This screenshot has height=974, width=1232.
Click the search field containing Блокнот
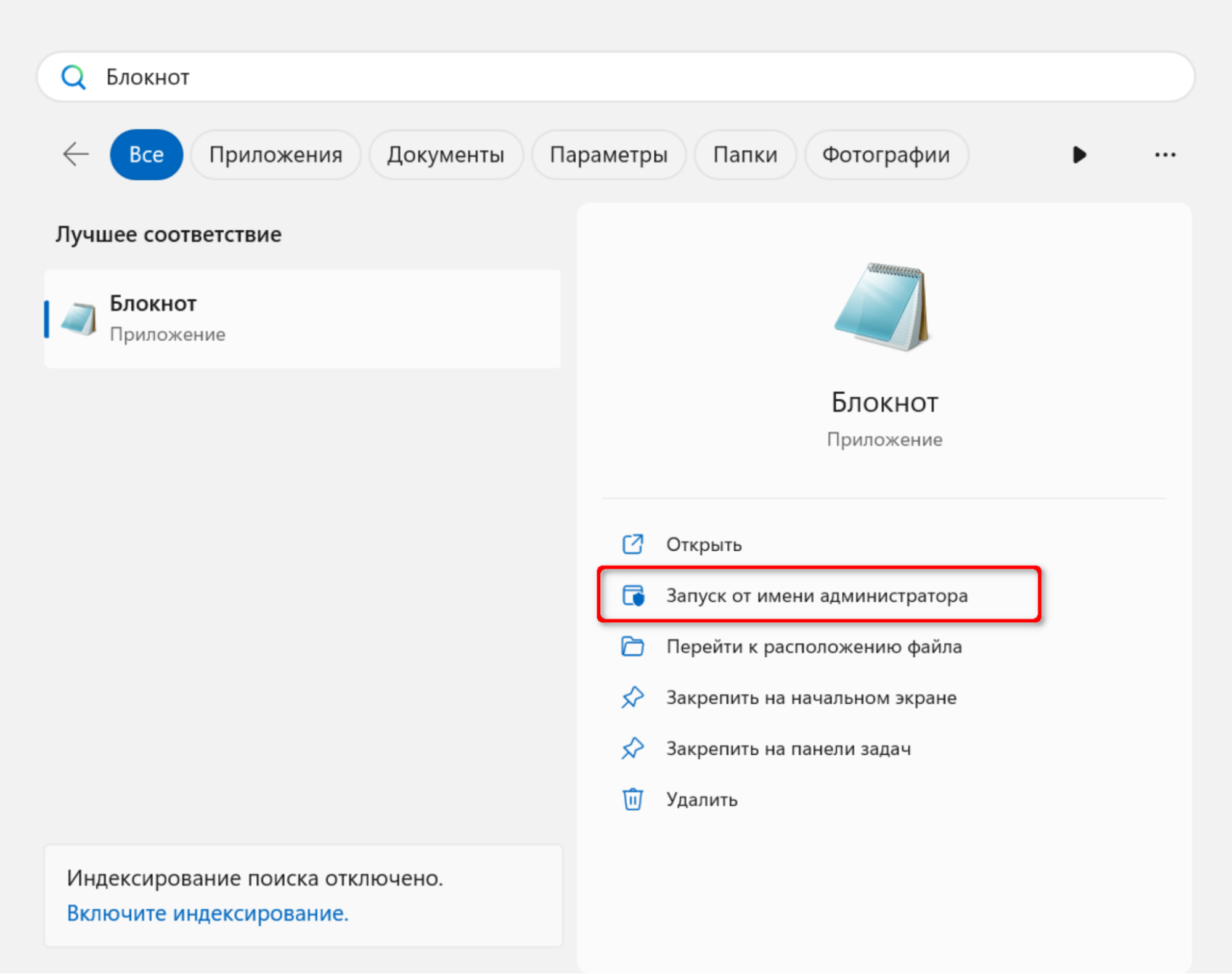point(616,77)
